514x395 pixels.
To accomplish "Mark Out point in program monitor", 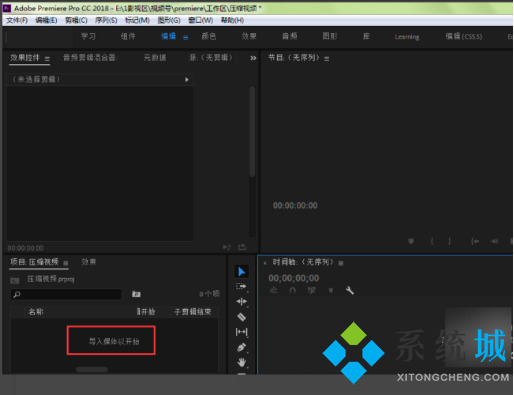I will [450, 241].
